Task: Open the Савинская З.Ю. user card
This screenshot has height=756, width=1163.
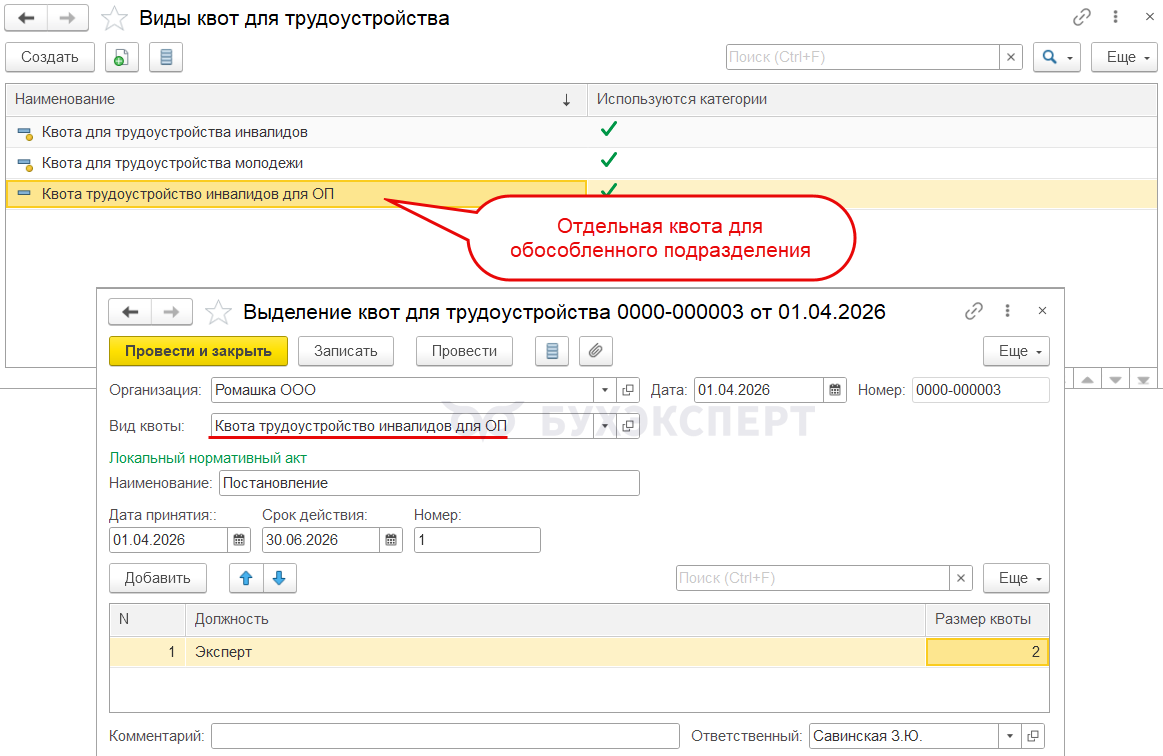Action: (1033, 736)
